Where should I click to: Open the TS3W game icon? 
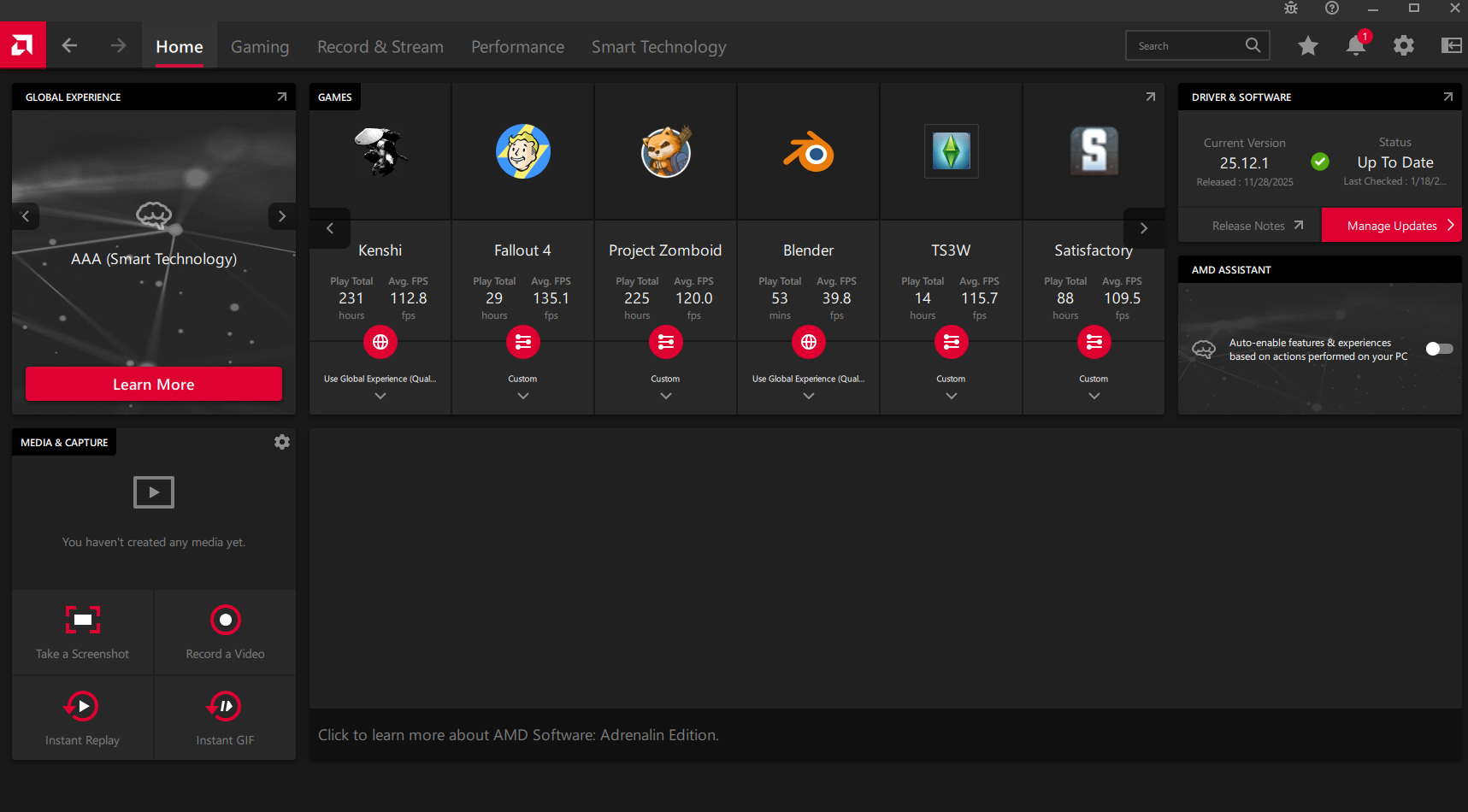pos(952,151)
